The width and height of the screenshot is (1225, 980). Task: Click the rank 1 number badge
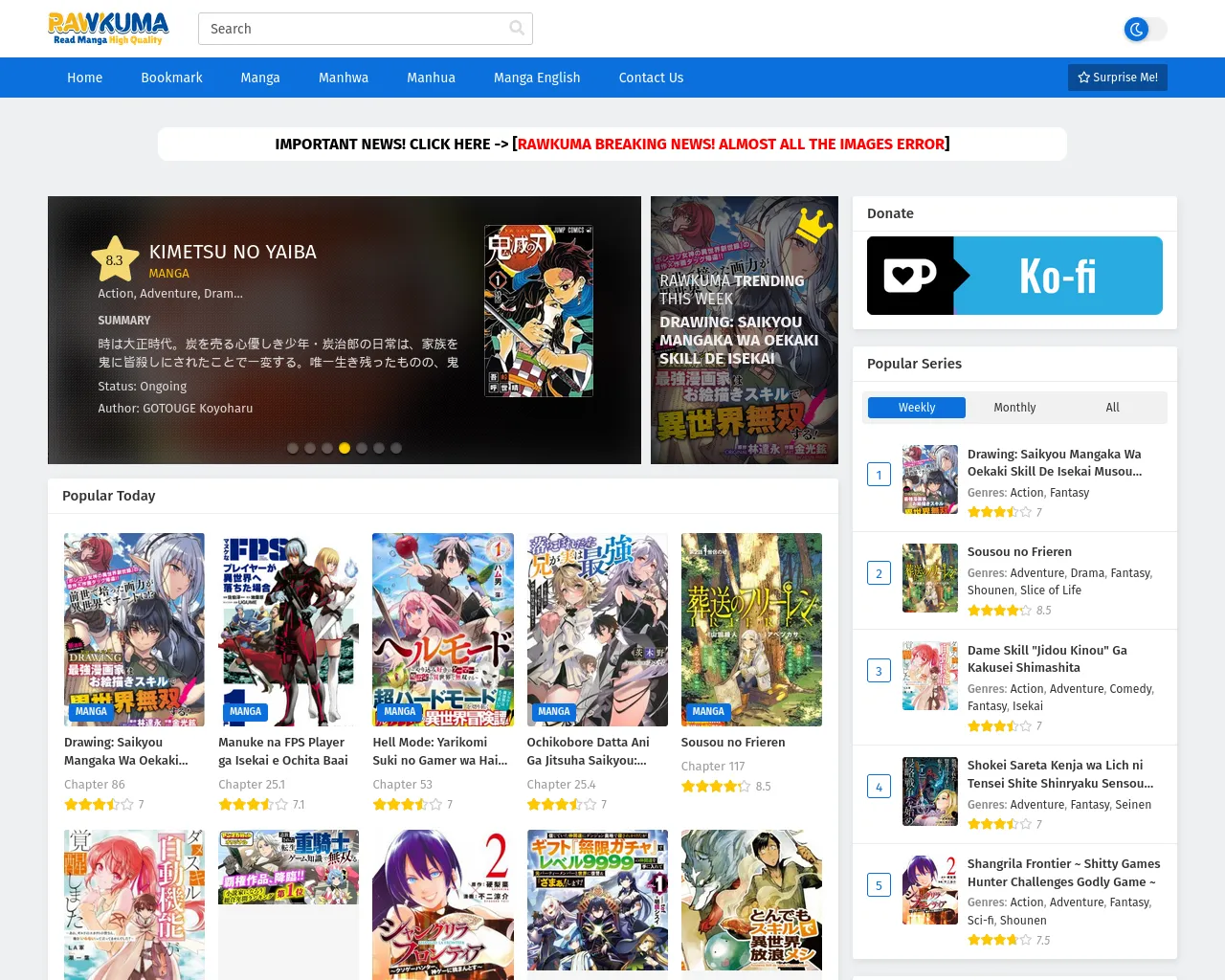[x=879, y=475]
